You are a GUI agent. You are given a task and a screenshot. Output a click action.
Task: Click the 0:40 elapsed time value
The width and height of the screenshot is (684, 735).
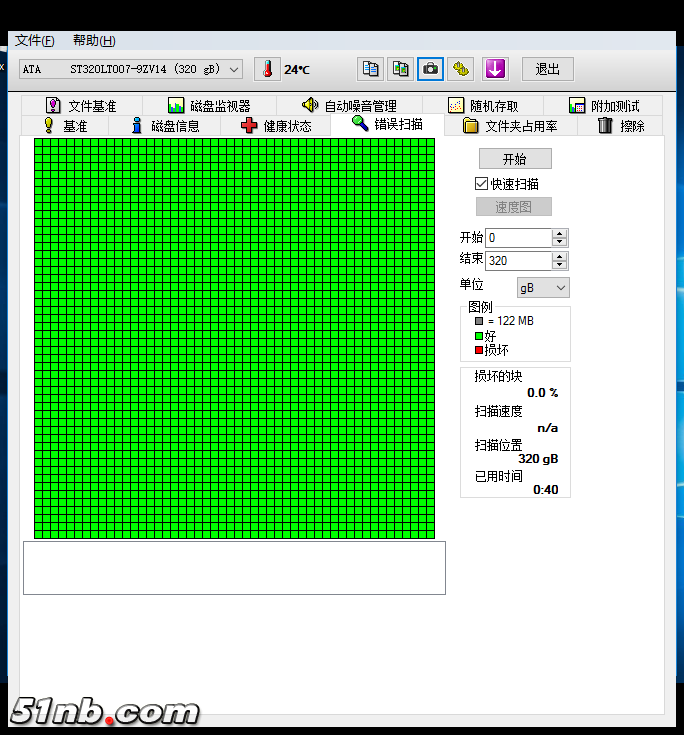tap(546, 489)
